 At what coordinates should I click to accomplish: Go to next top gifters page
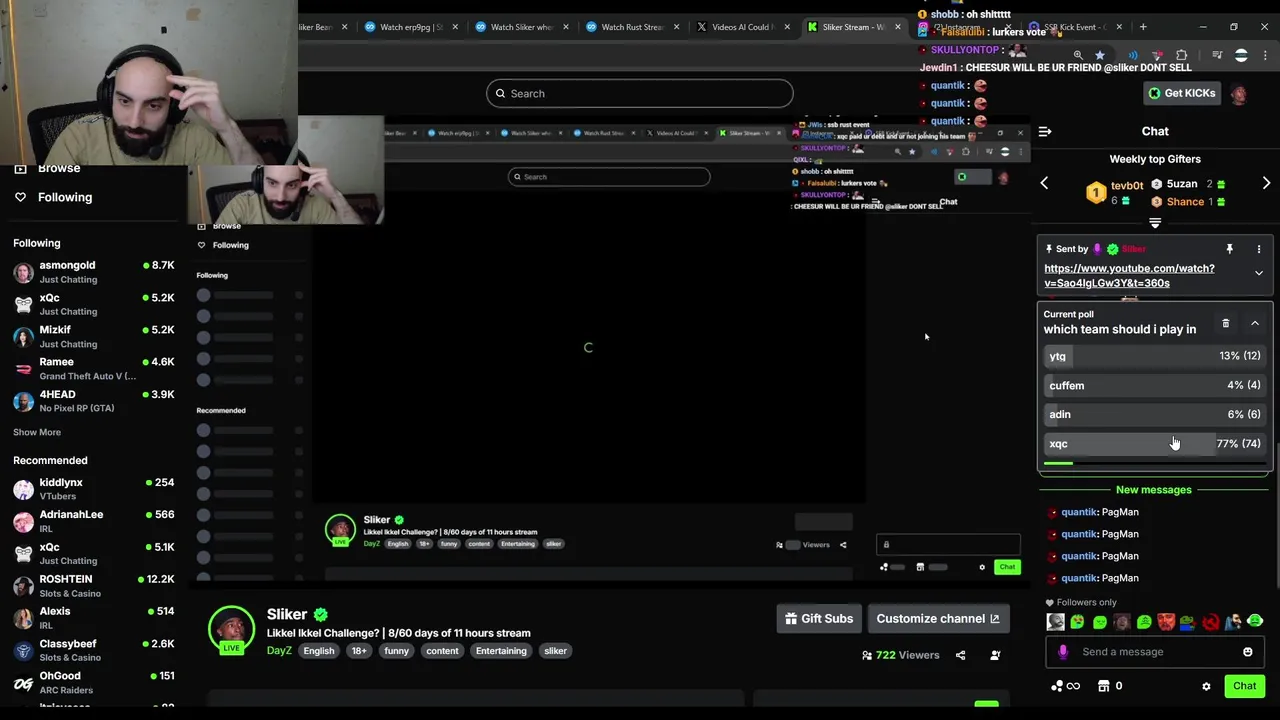pos(1266,183)
